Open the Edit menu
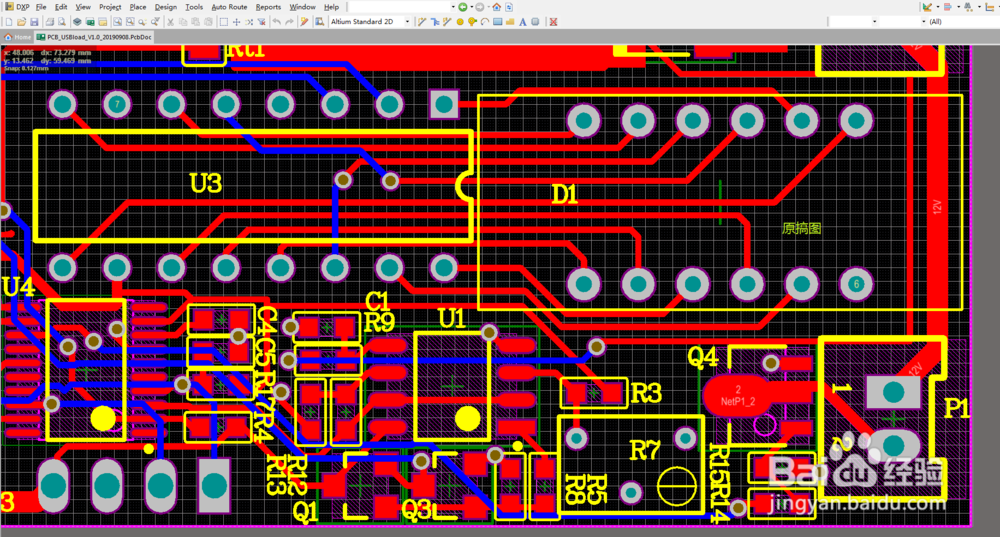This screenshot has height=537, width=1000. pyautogui.click(x=61, y=7)
